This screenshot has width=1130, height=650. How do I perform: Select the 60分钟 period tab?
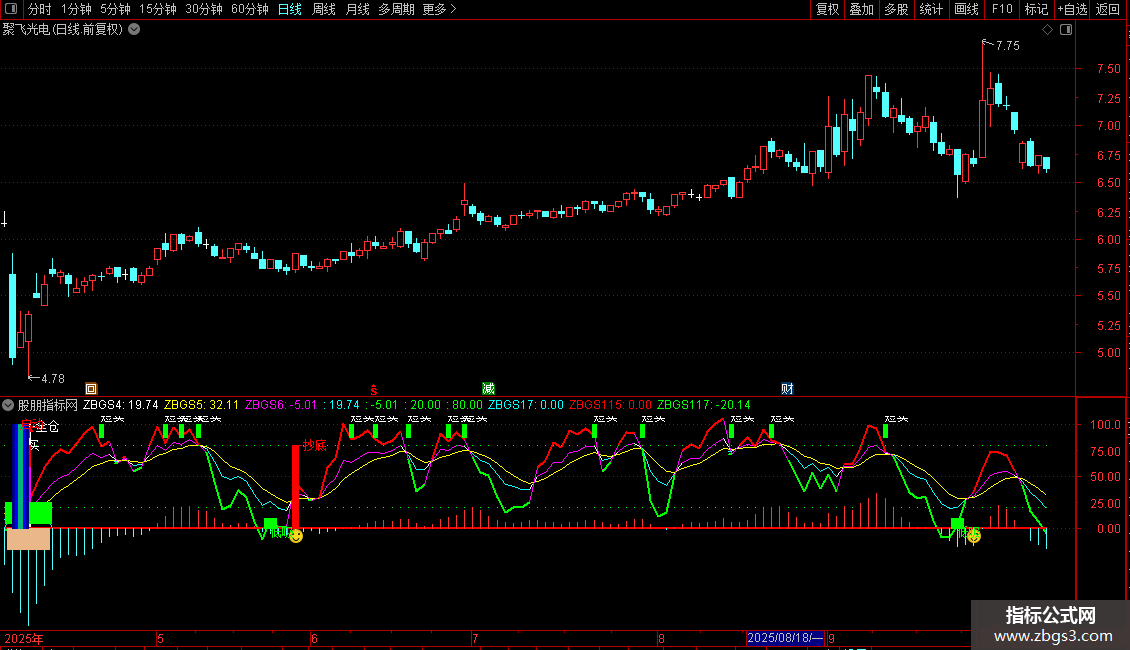pos(249,10)
